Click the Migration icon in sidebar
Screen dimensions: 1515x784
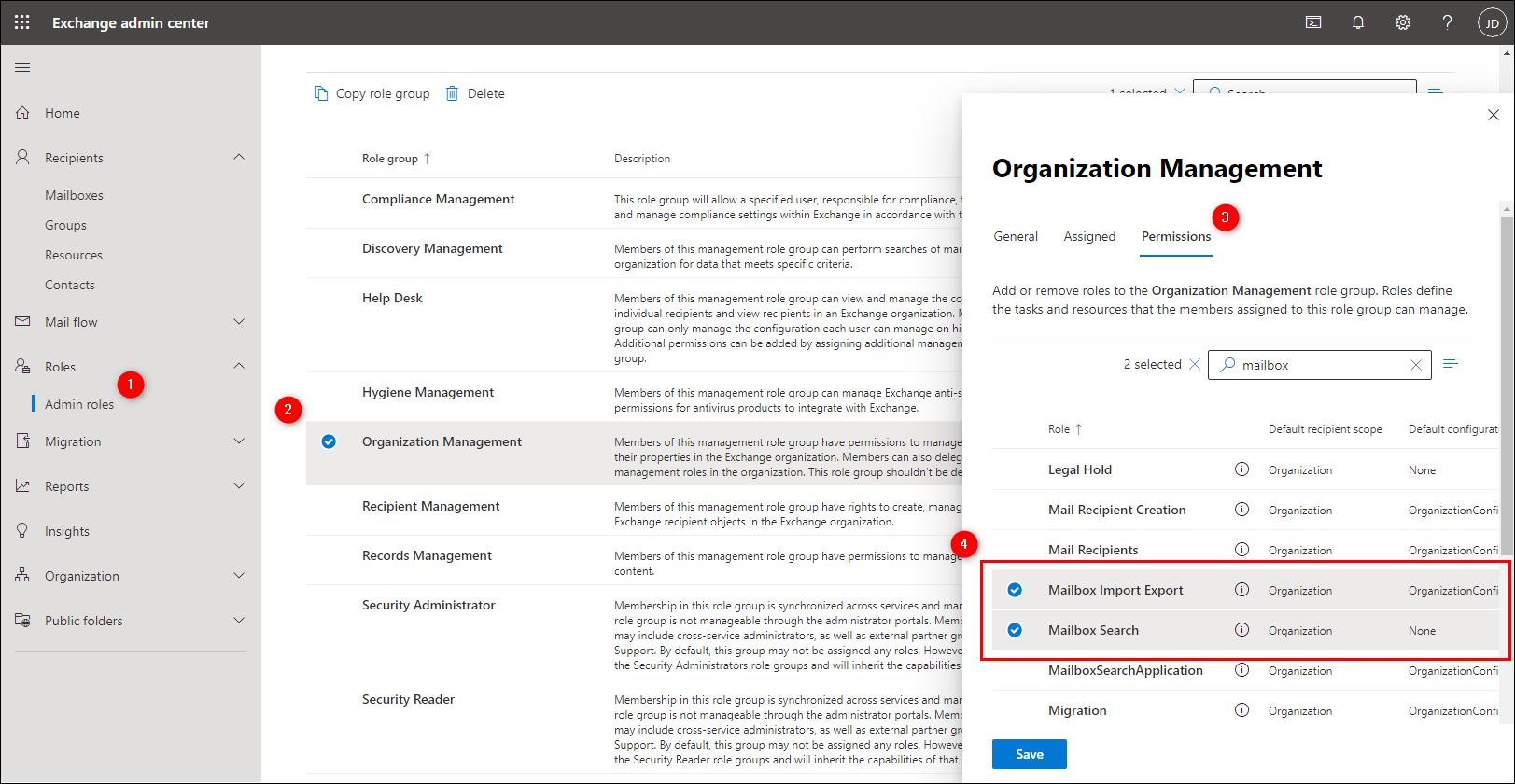[22, 441]
